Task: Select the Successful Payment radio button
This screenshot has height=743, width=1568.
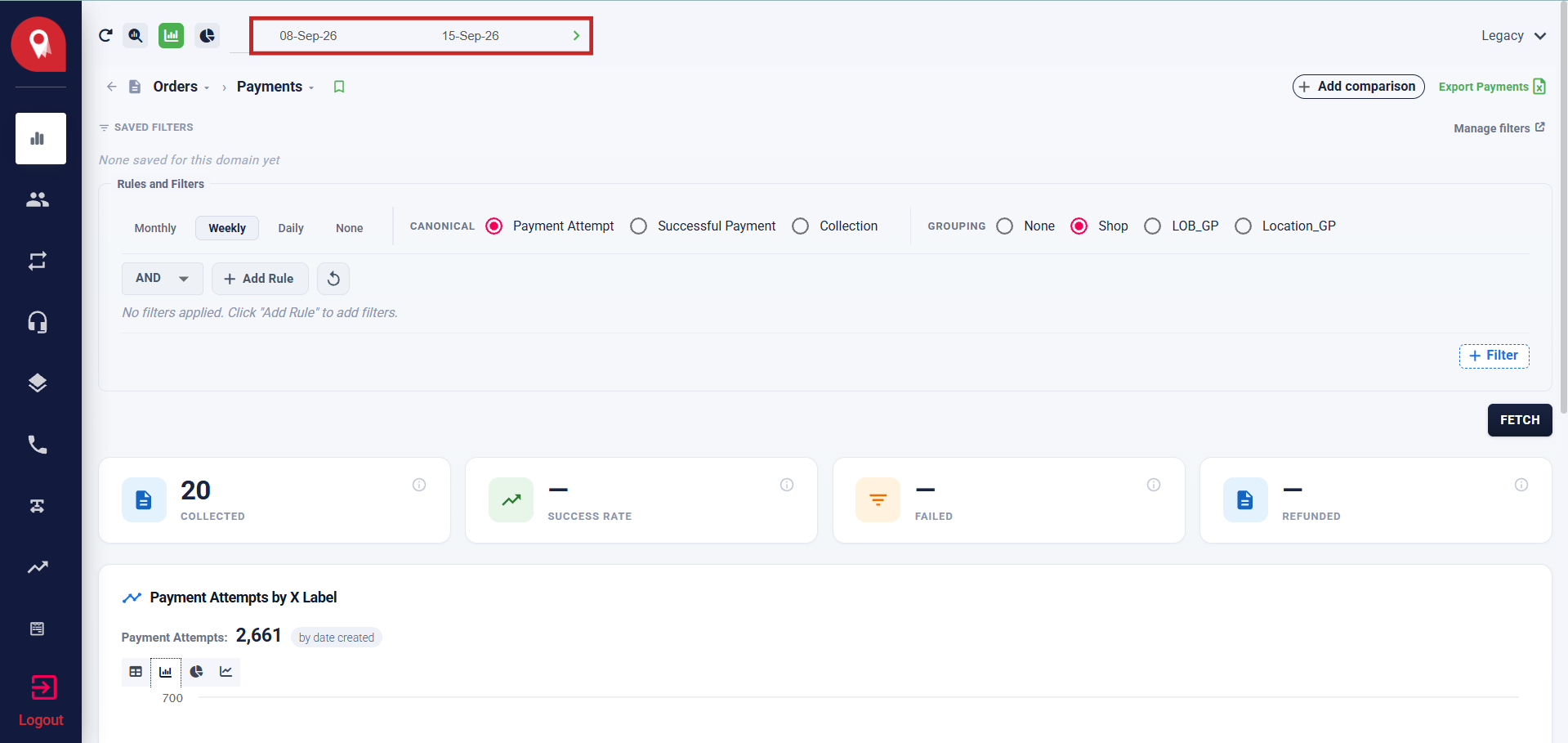Action: coord(639,226)
